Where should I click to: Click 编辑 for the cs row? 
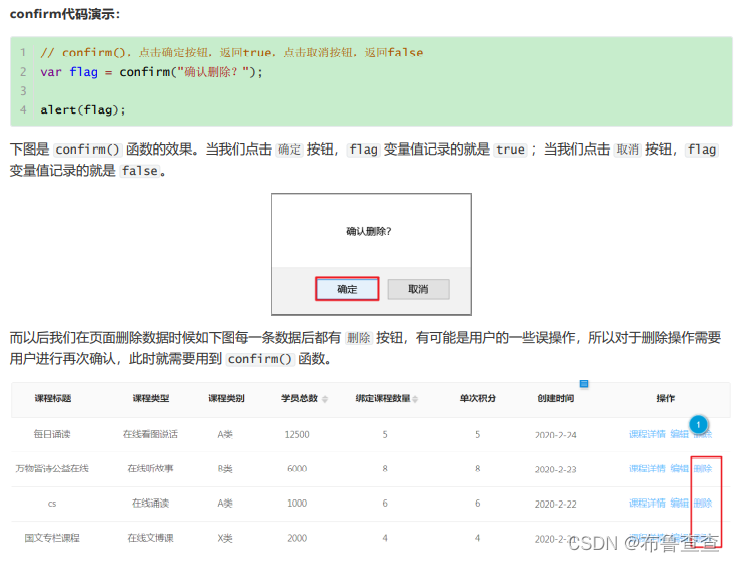tap(679, 504)
